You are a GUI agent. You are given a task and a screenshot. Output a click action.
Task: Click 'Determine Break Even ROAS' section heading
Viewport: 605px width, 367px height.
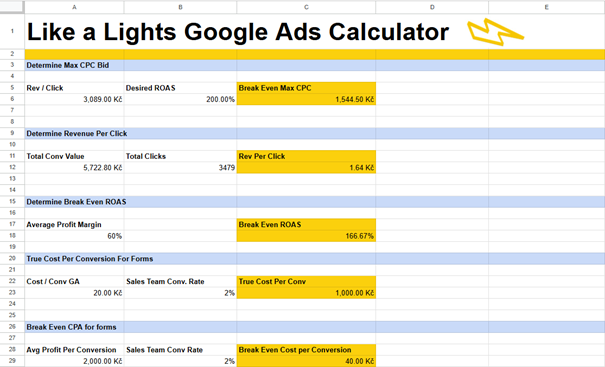click(x=76, y=202)
